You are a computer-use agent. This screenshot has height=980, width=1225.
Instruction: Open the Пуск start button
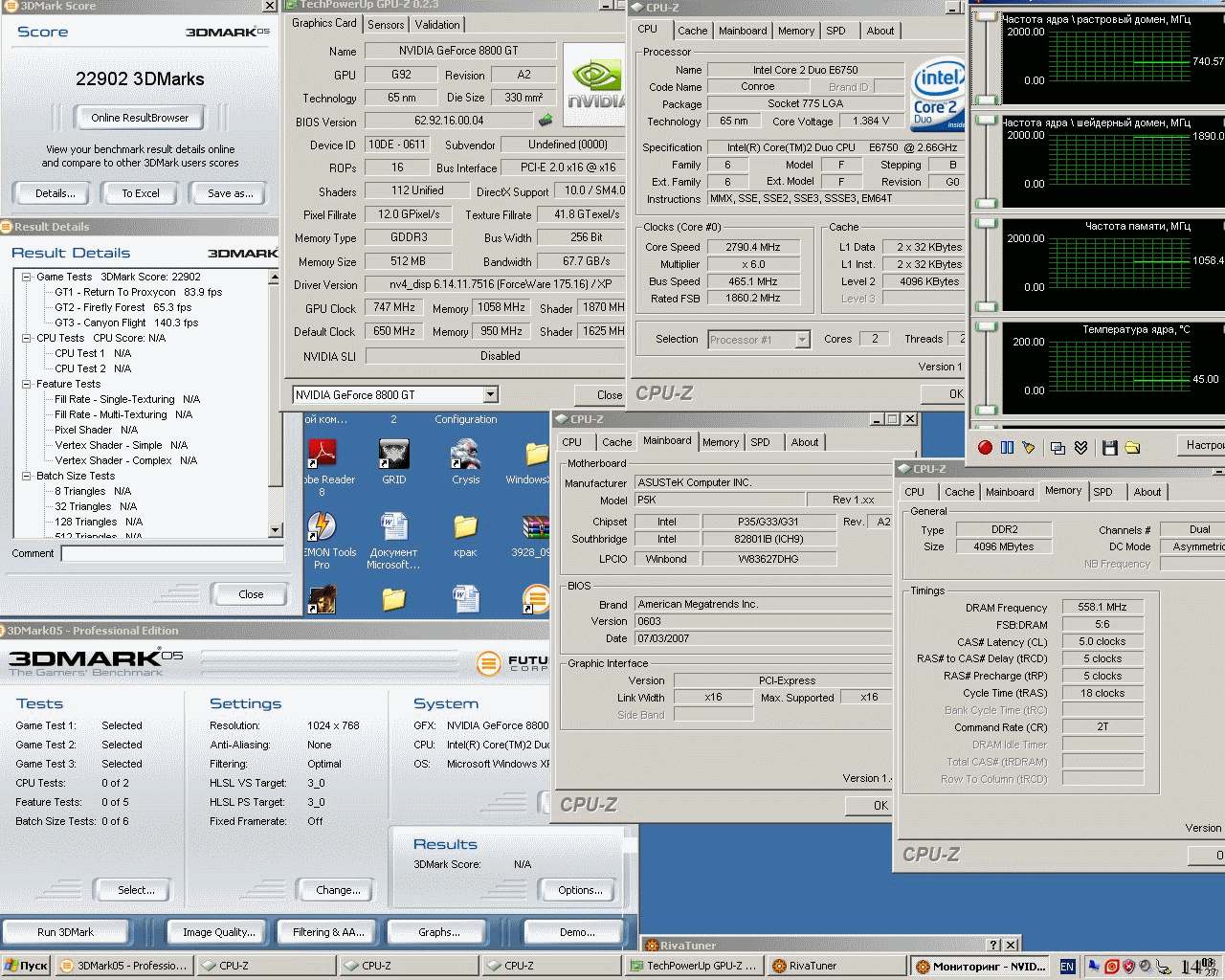pos(26,966)
